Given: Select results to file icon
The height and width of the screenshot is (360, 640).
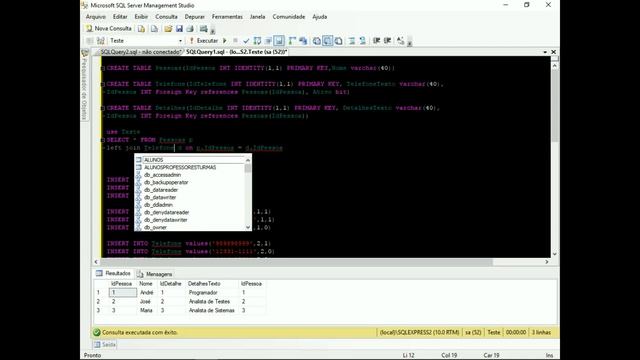Looking at the screenshot, I should (338, 41).
